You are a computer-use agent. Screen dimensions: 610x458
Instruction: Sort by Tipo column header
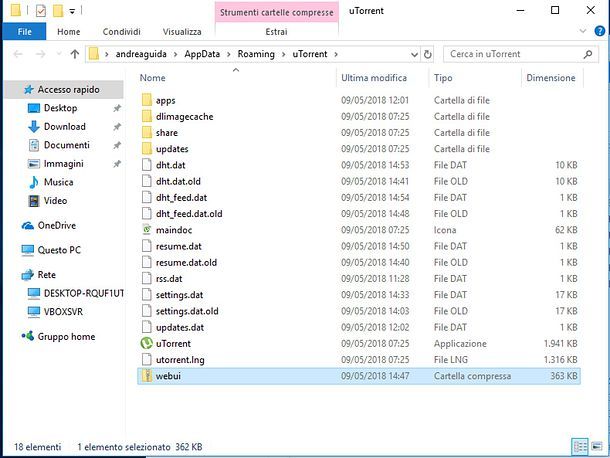tap(443, 78)
